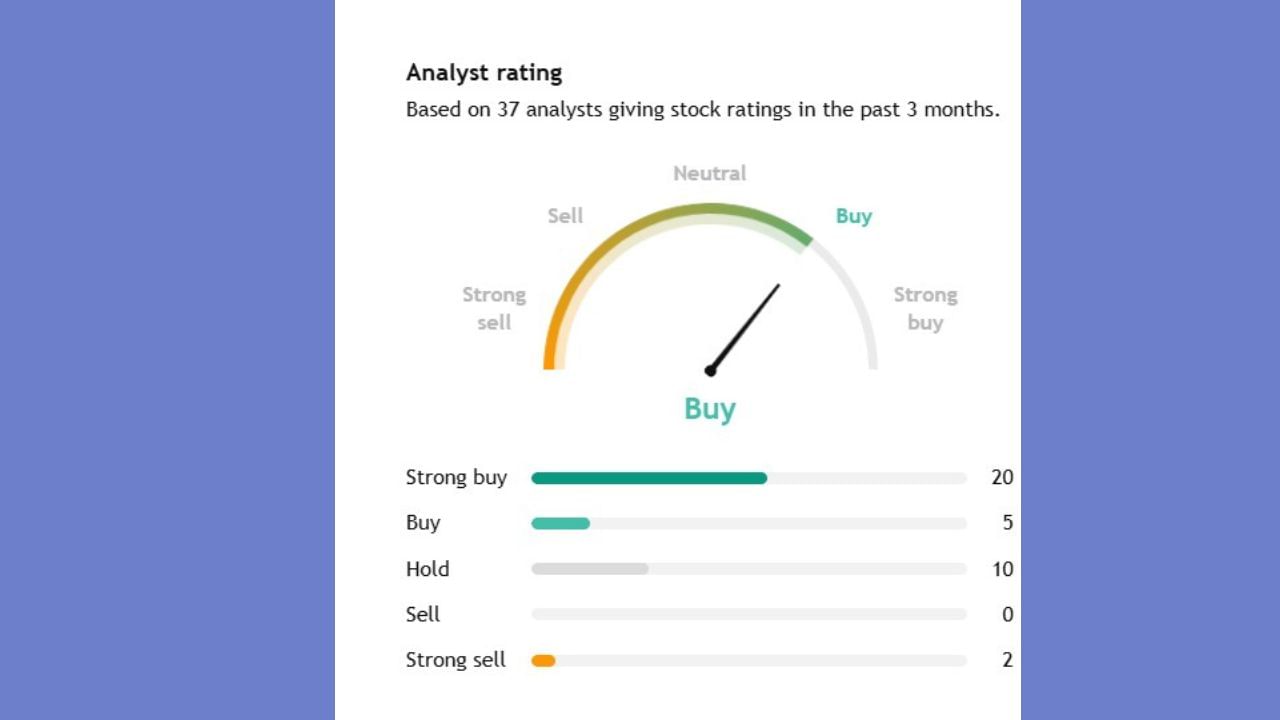Click the black gauge needle

pos(745,327)
